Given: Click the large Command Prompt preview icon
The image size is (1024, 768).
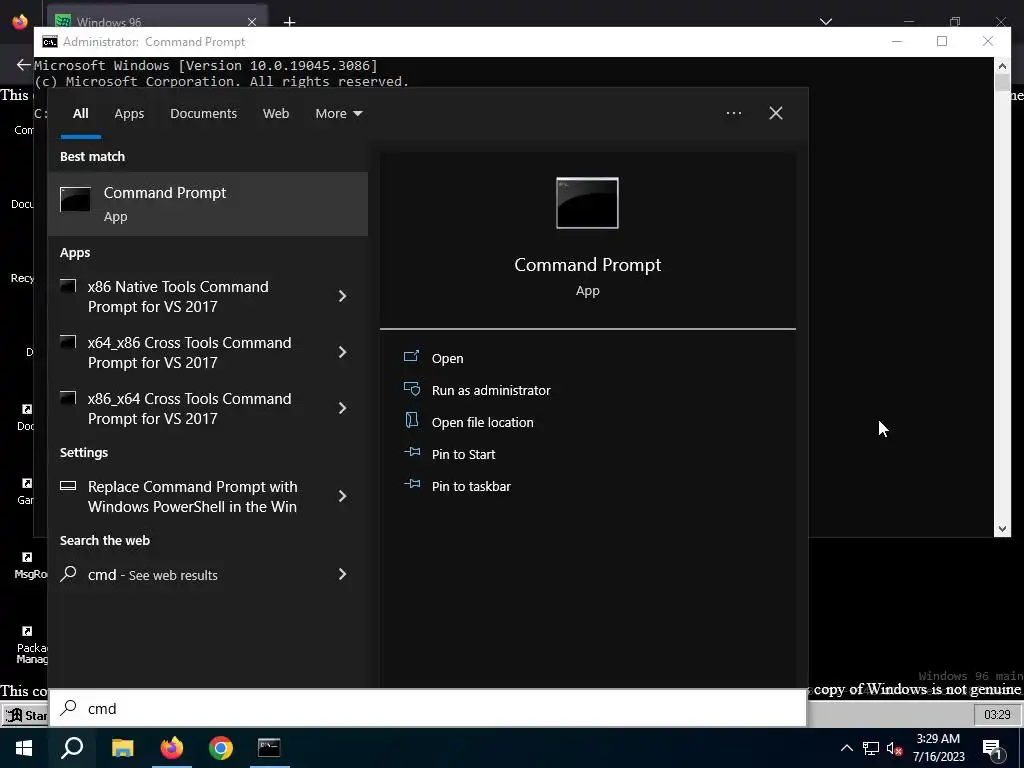Looking at the screenshot, I should tap(587, 203).
